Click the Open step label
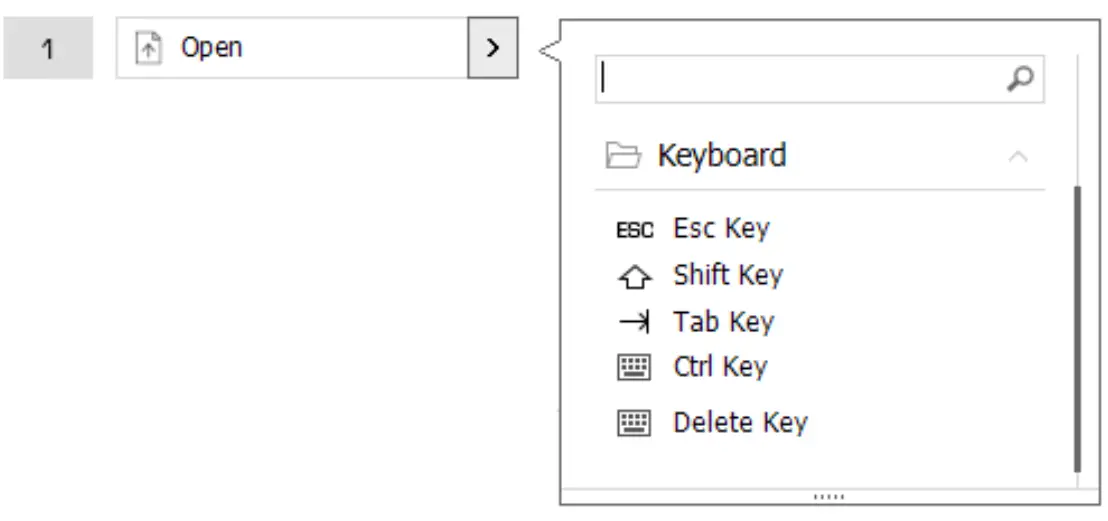 pyautogui.click(x=211, y=48)
